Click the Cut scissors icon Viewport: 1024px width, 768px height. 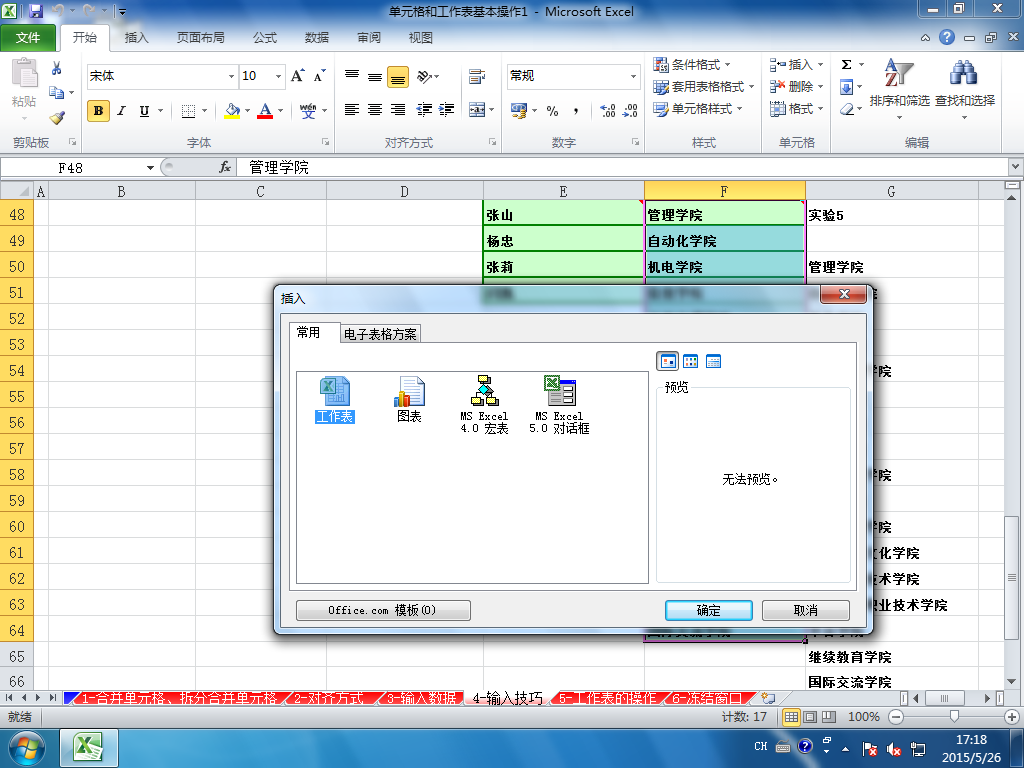tap(56, 68)
